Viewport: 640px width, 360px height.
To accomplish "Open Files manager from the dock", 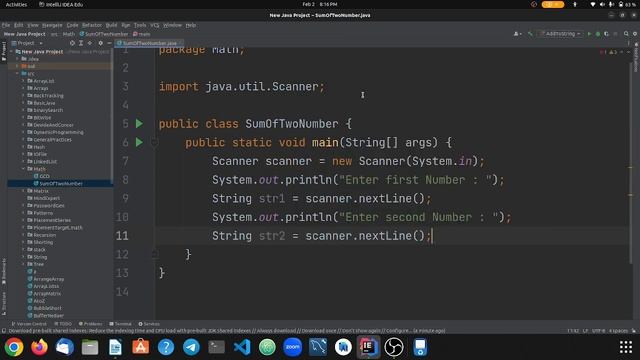I will coord(90,347).
